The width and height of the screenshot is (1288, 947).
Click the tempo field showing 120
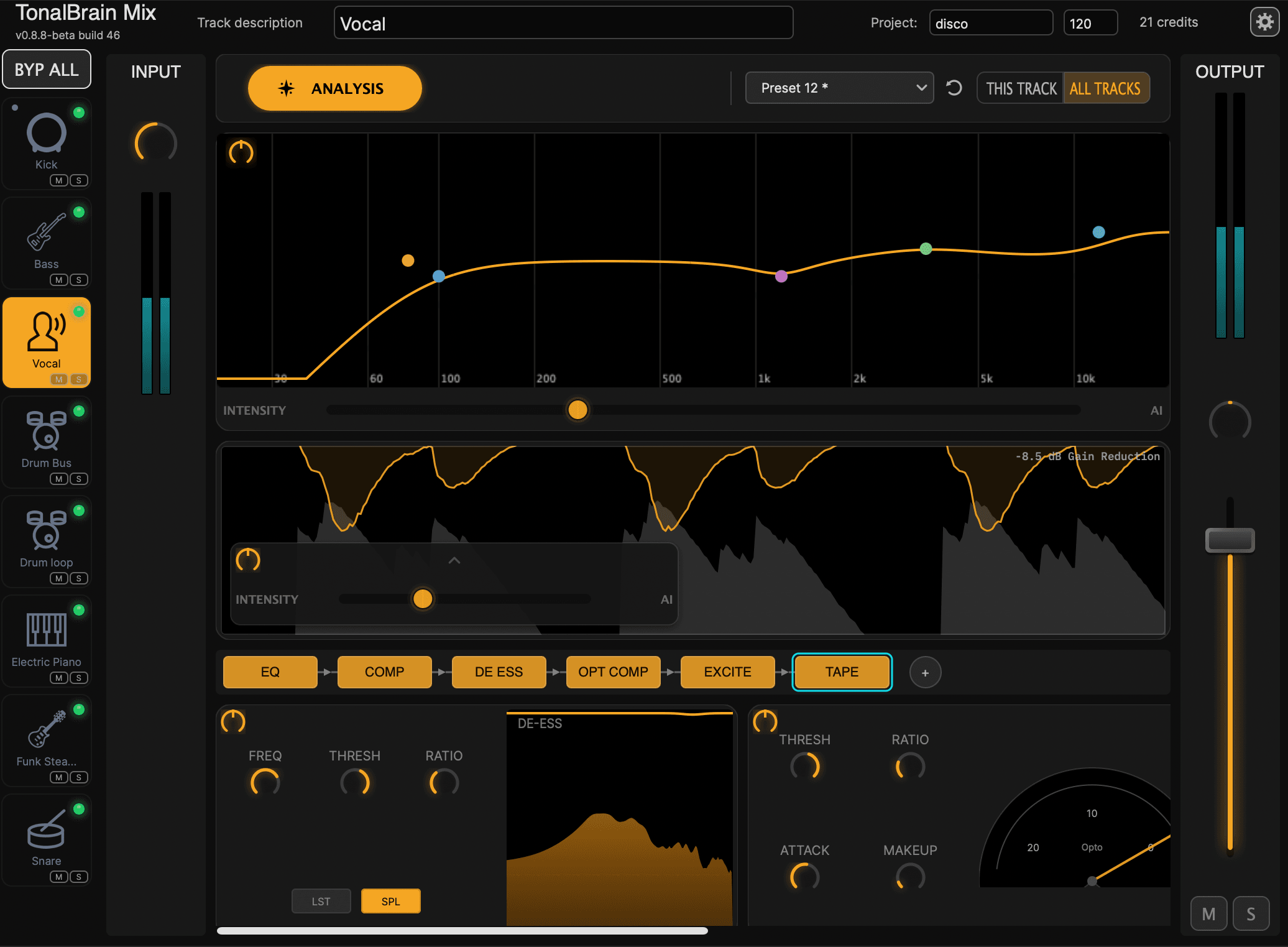[1090, 23]
